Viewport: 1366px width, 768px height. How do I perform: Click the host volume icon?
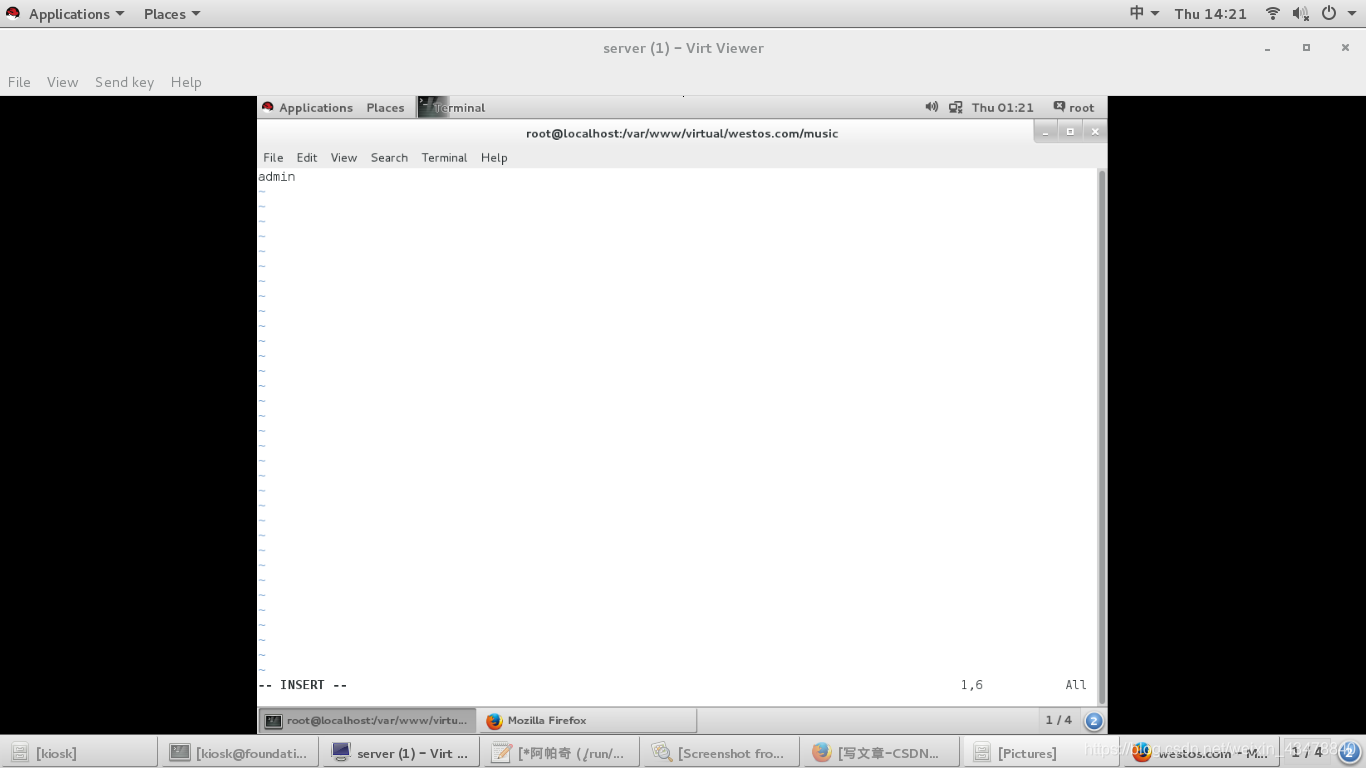[x=1300, y=14]
